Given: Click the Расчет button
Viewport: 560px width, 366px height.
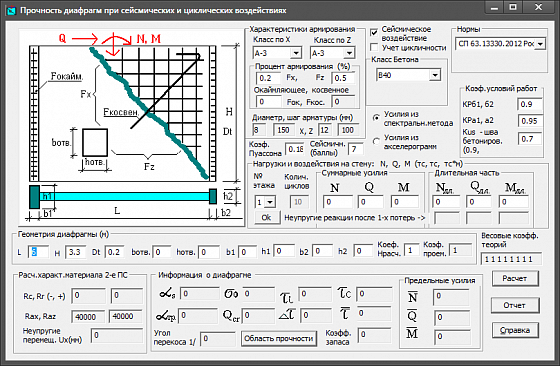Looking at the screenshot, I should (515, 279).
